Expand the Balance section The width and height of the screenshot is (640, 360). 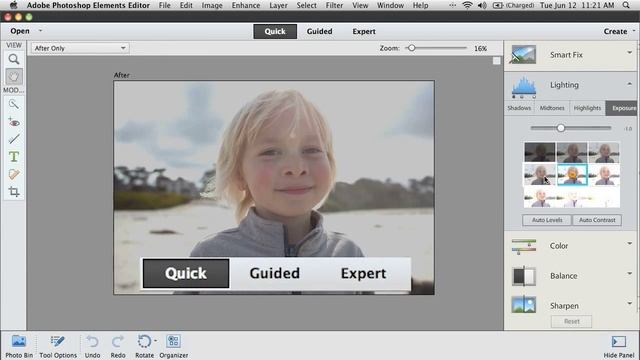(629, 273)
